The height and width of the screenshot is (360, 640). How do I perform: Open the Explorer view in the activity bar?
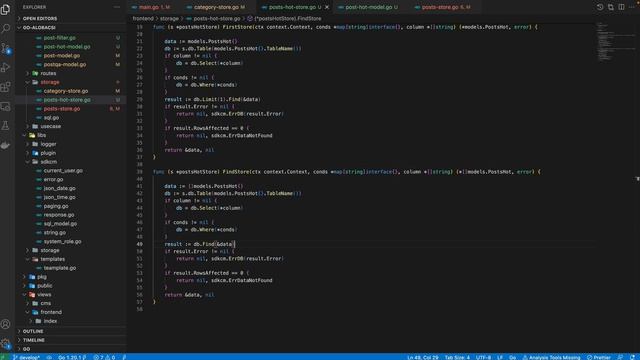[6, 9]
